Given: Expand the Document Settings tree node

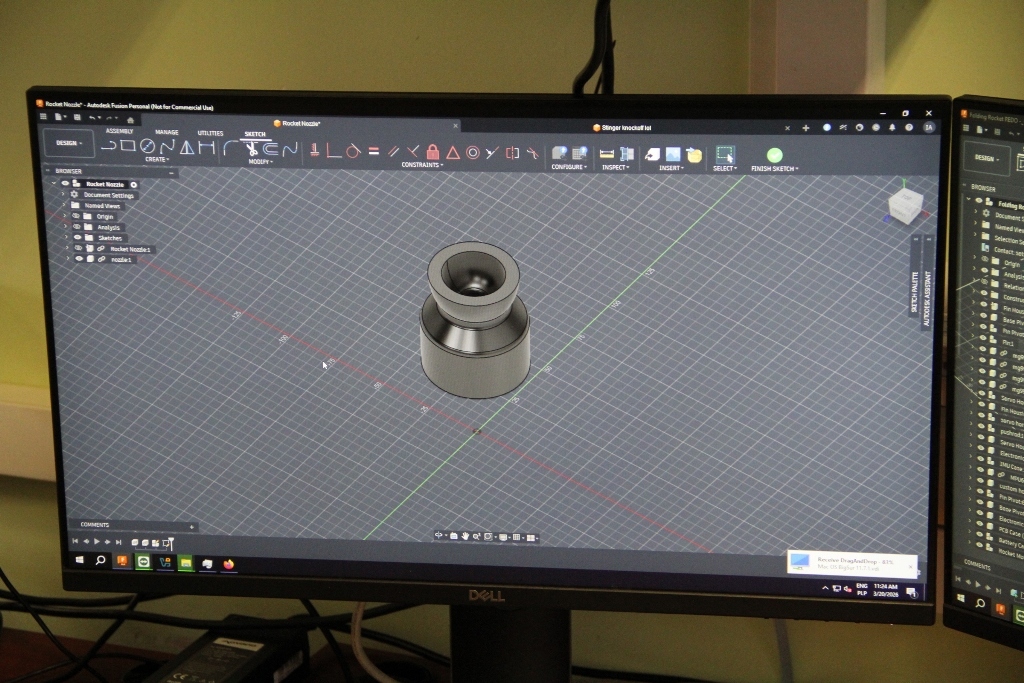Looking at the screenshot, I should pyautogui.click(x=63, y=195).
